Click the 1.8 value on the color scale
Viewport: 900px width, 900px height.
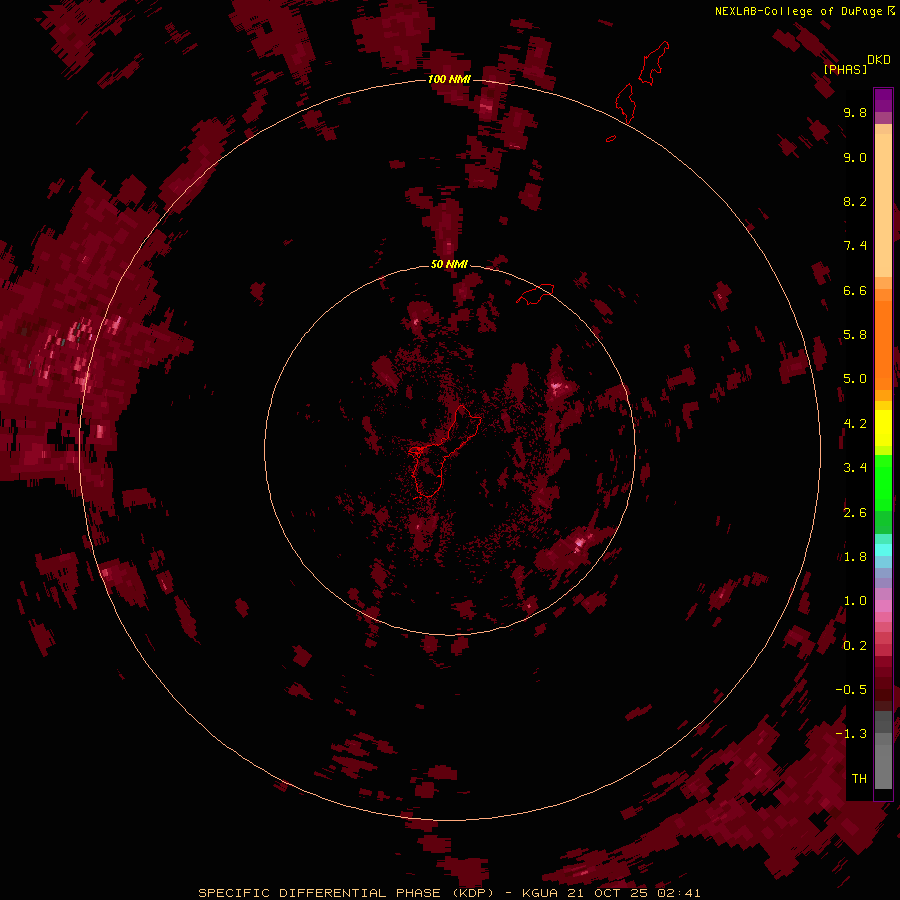855,557
